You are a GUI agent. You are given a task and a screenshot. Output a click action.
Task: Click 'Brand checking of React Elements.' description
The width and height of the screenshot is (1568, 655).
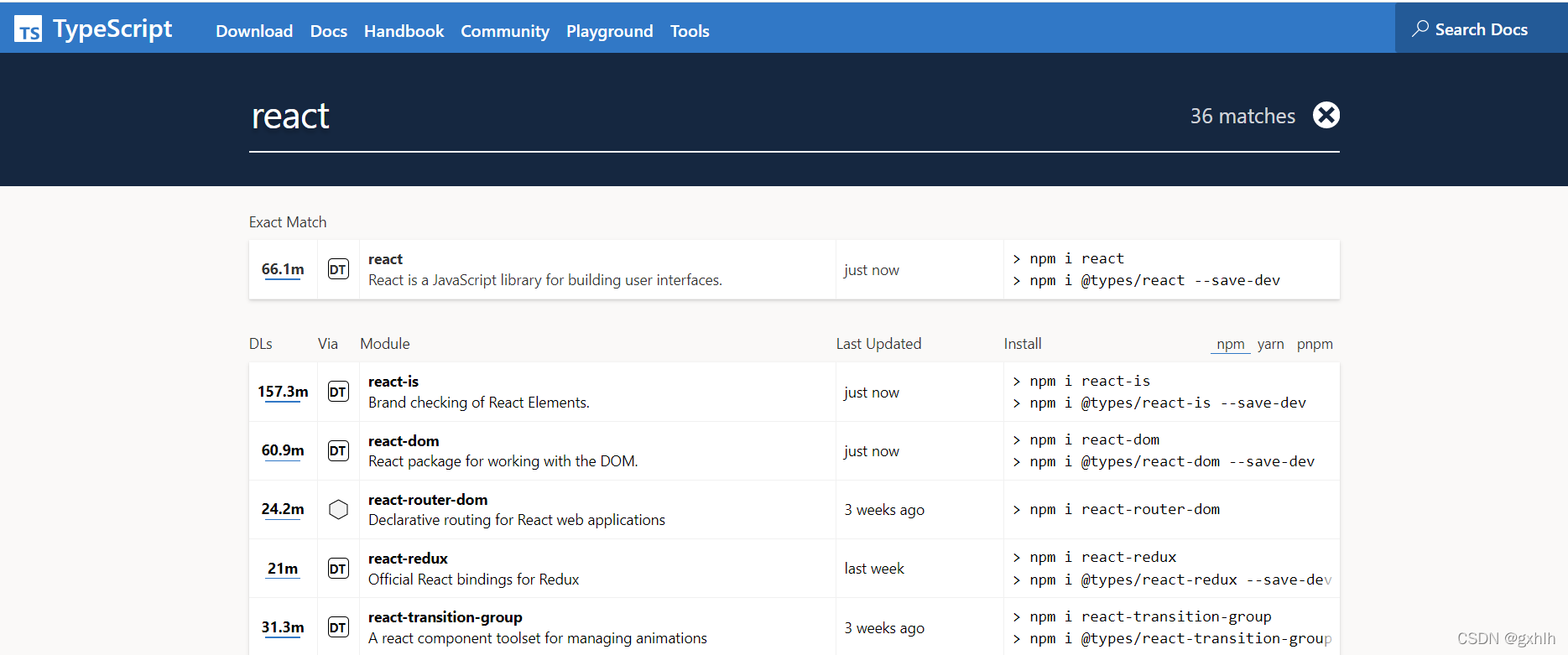point(479,403)
